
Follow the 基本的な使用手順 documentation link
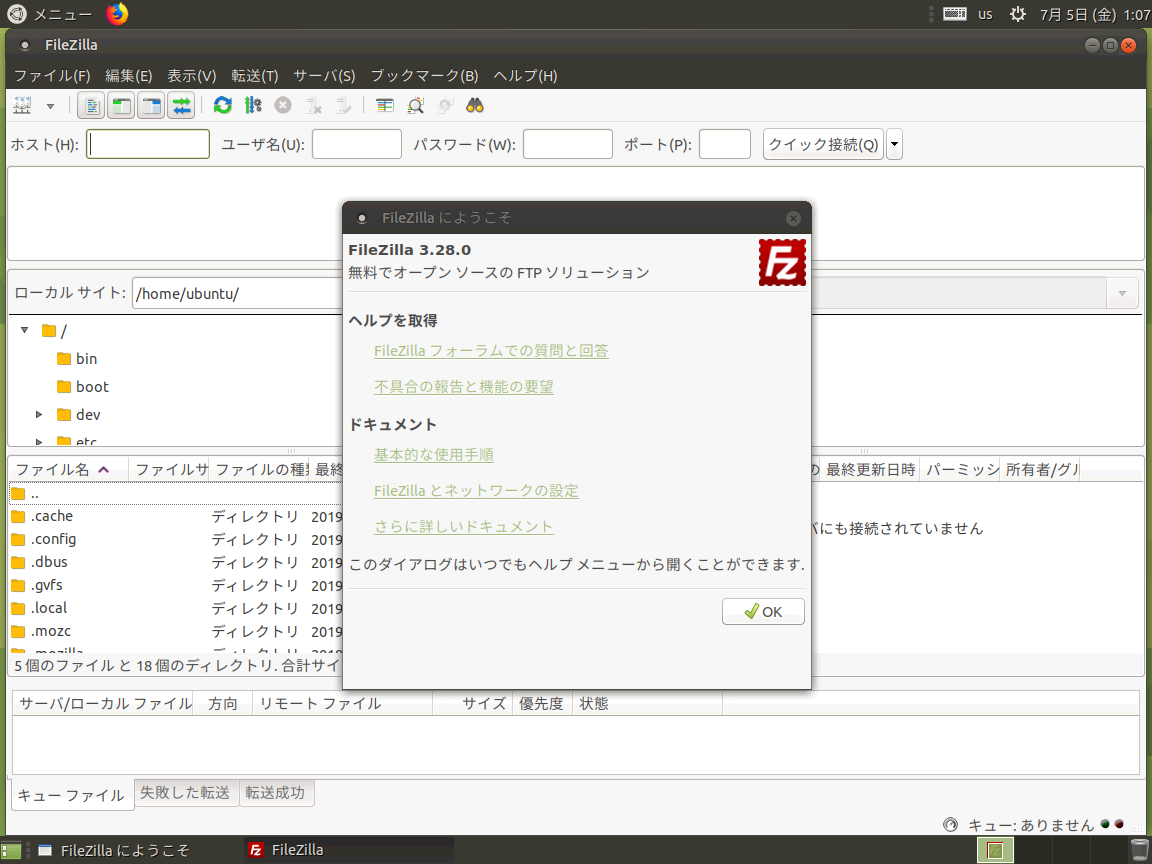pos(434,453)
